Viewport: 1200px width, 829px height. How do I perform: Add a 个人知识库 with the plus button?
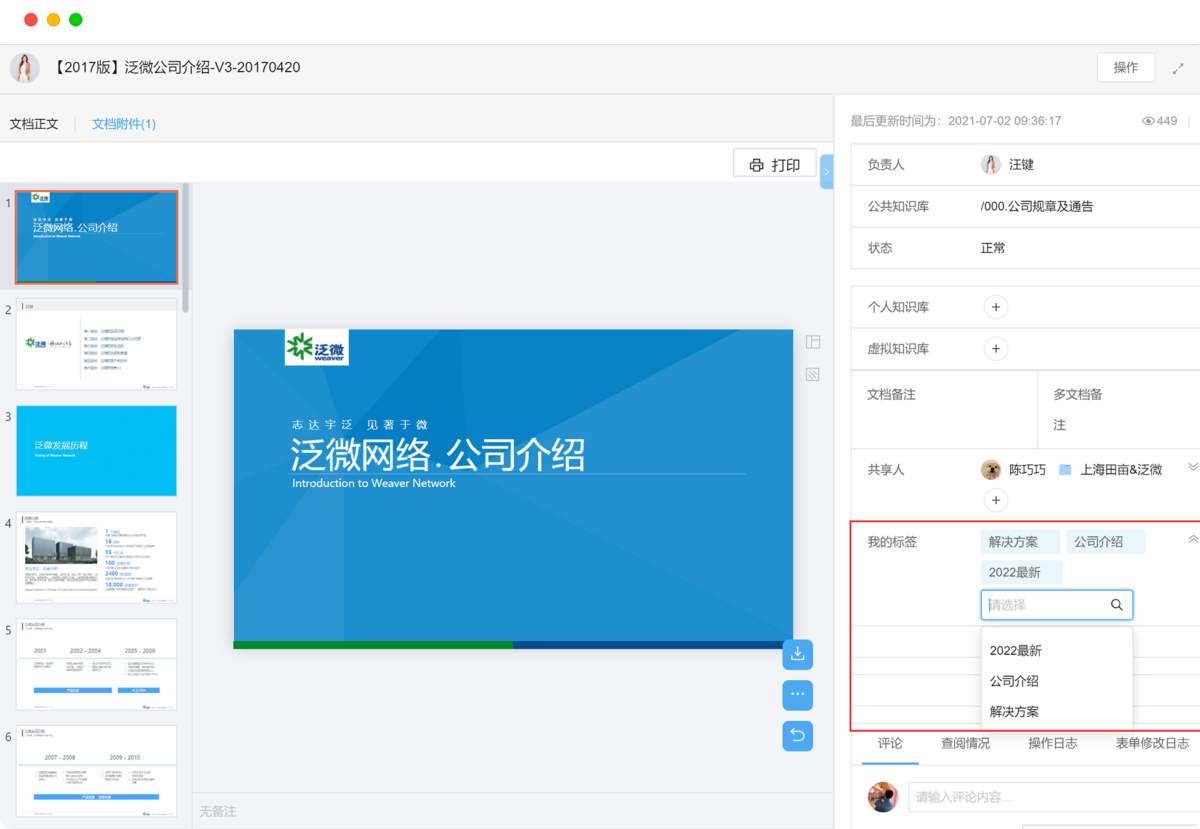click(995, 307)
